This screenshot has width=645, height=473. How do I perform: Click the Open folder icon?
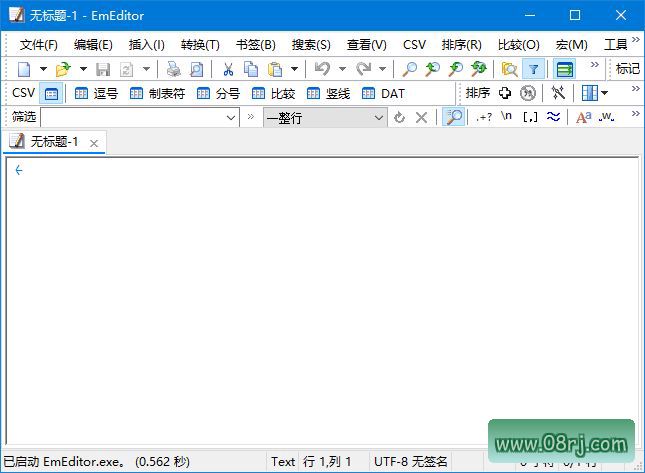click(63, 69)
